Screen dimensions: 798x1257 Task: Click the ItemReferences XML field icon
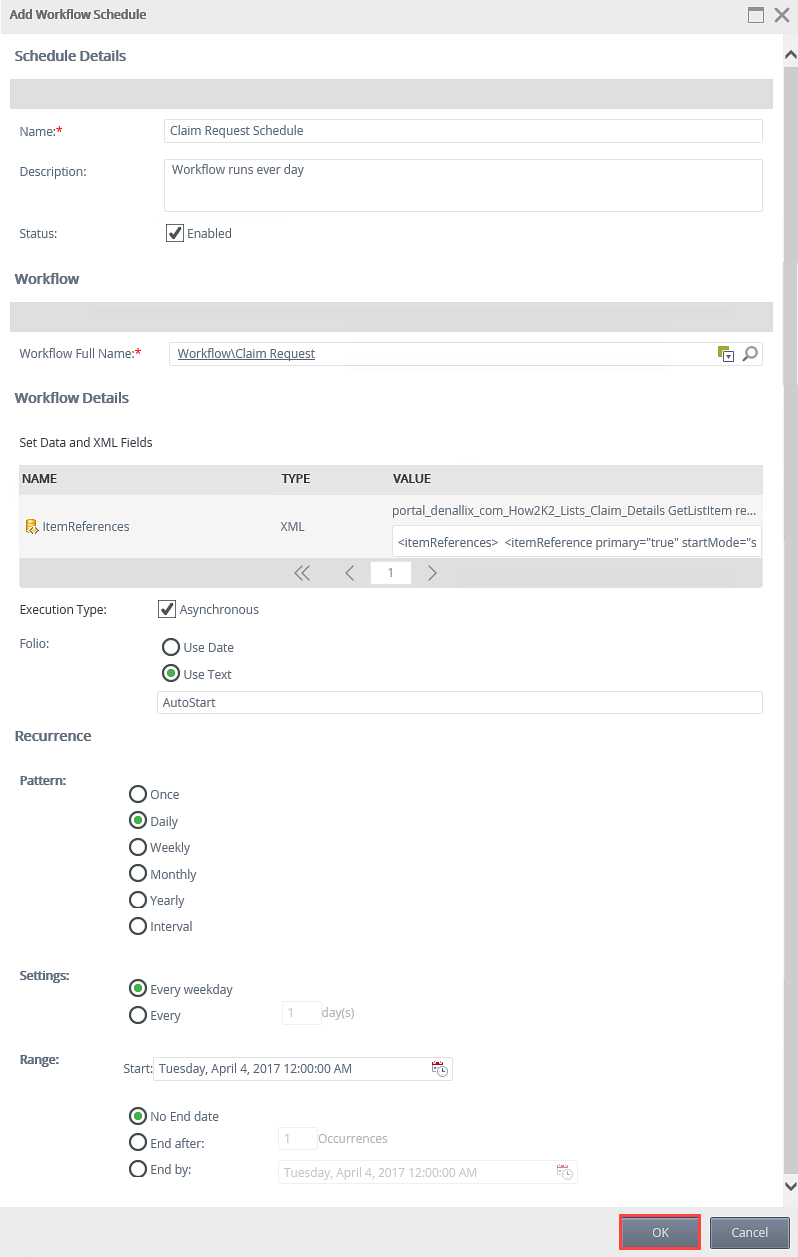click(31, 526)
